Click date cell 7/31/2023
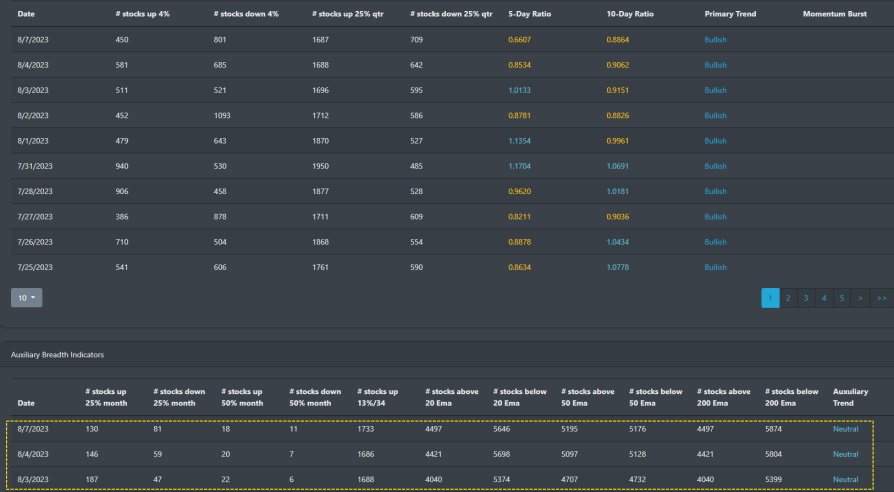 tap(35, 166)
